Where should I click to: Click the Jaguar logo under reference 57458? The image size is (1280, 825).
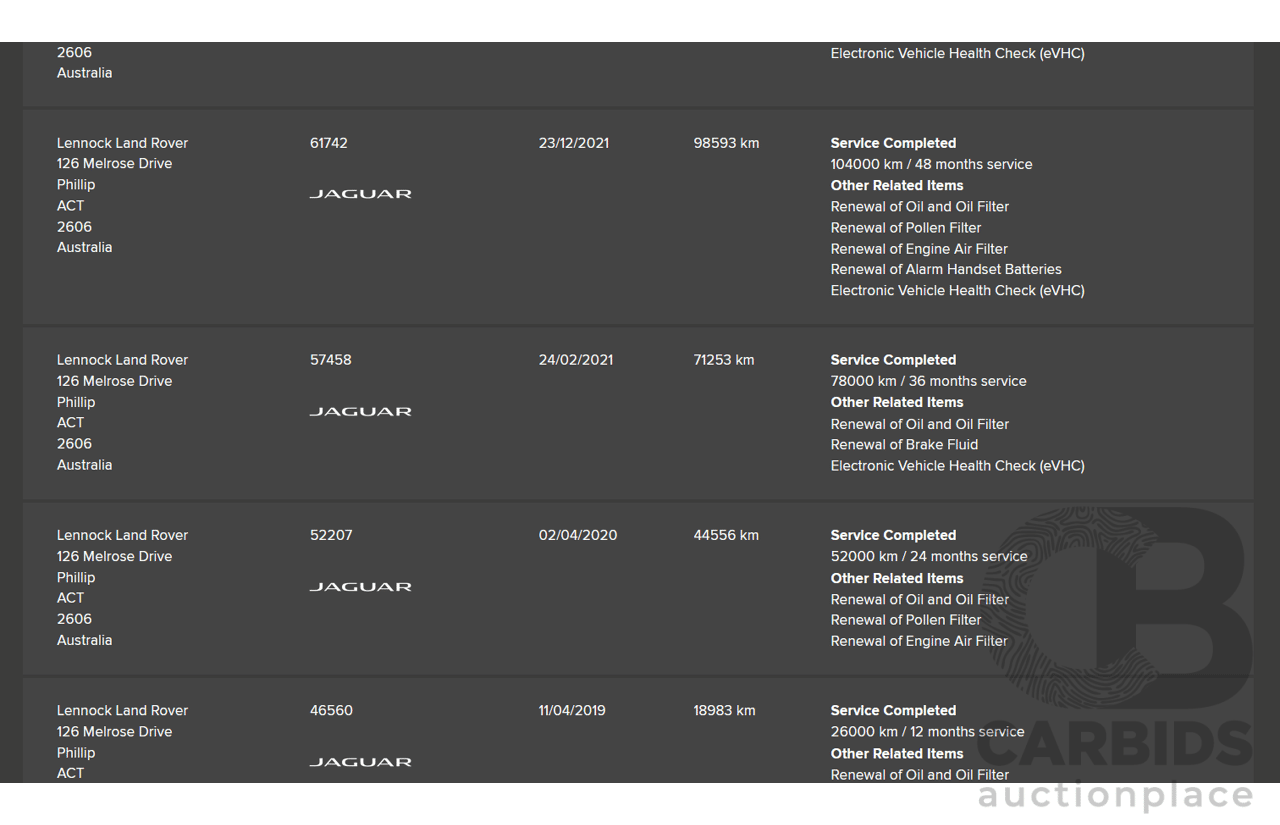coord(360,411)
